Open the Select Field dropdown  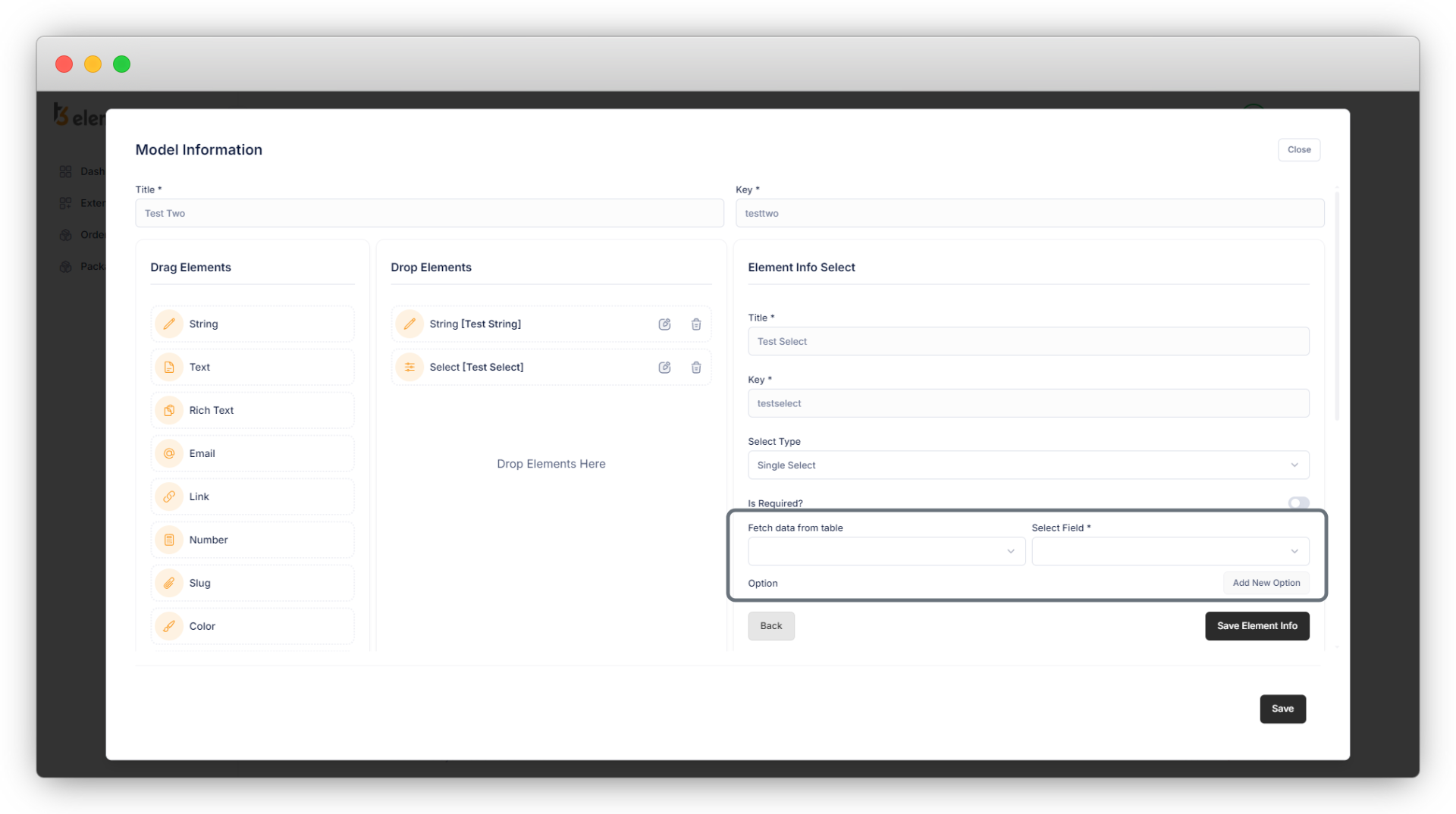1169,552
